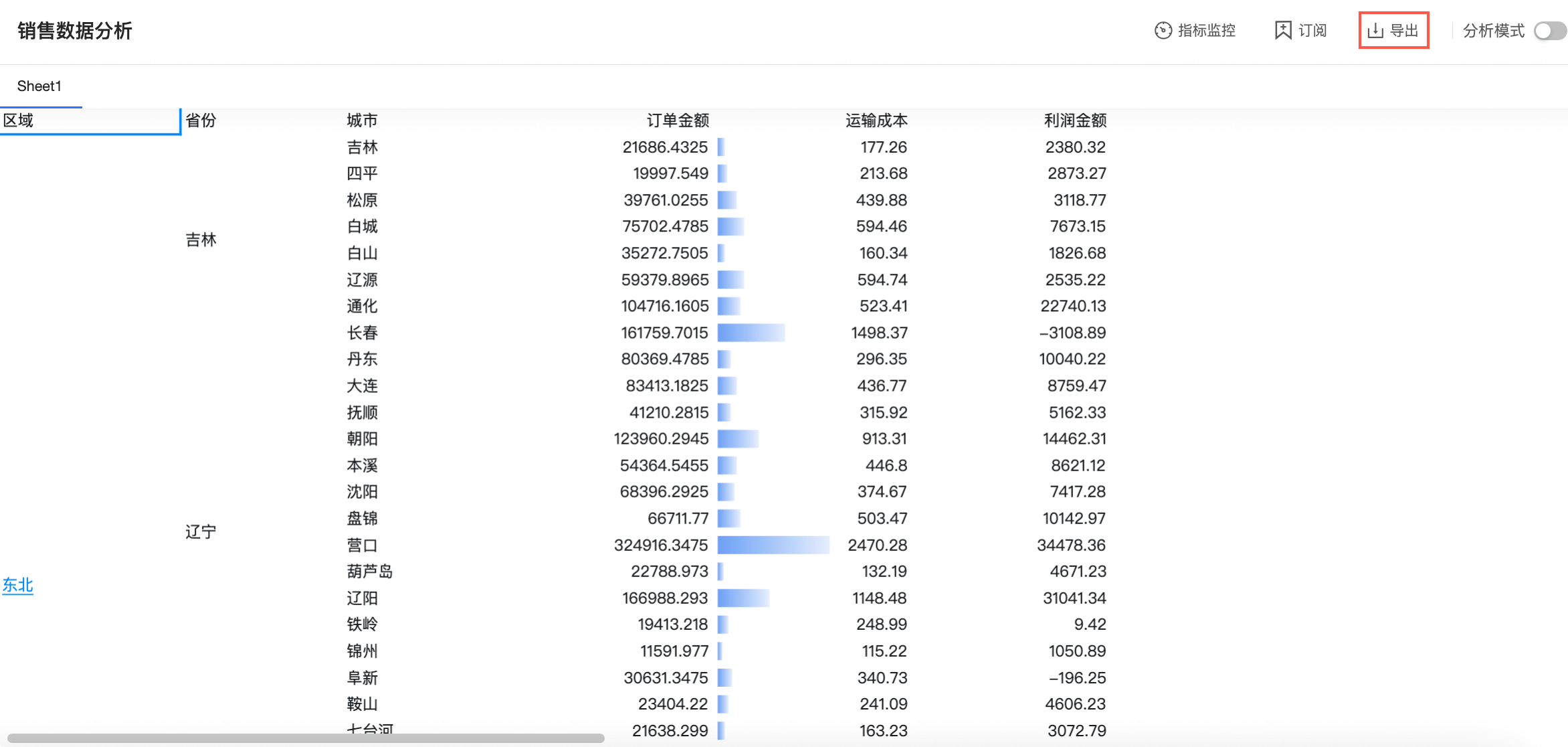Click the 订阅 bookmark icon

tap(1283, 31)
